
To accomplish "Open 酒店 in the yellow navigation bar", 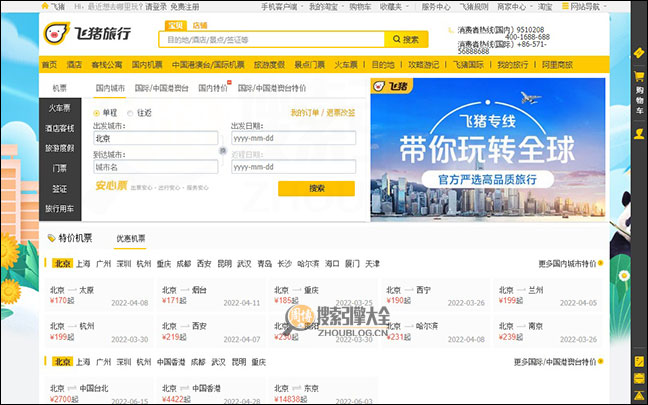I will click(x=74, y=65).
